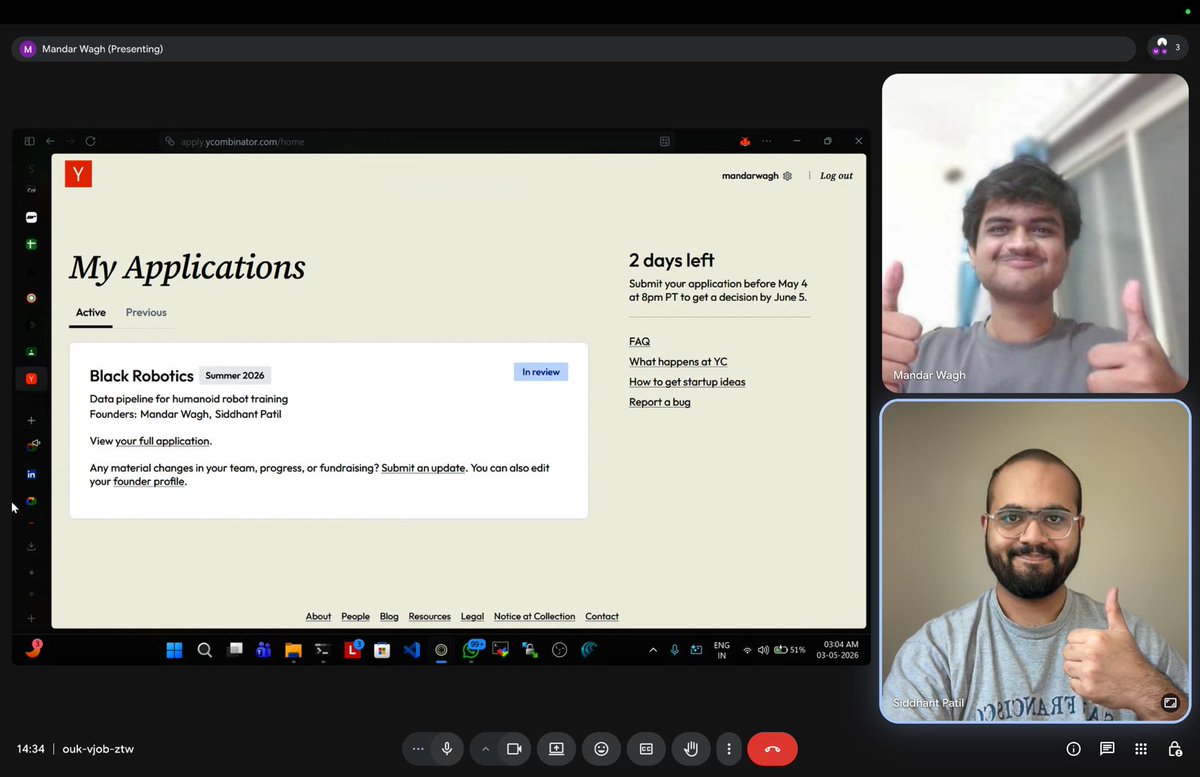Show participants from the people count badge
The width and height of the screenshot is (1200, 777).
(1167, 47)
